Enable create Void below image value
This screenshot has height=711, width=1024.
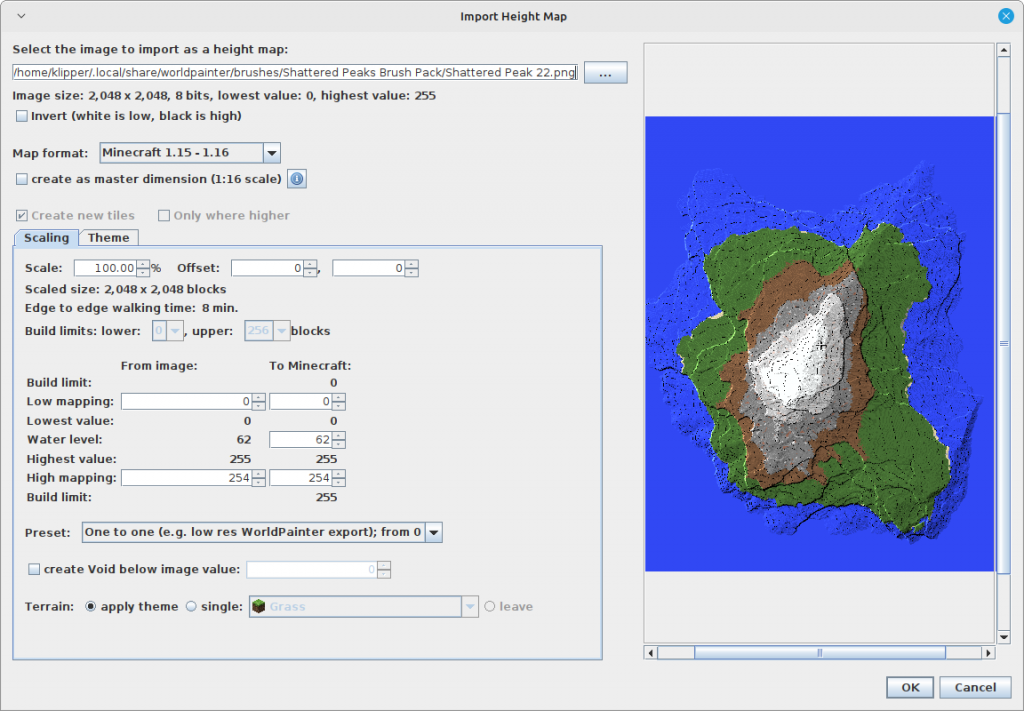pyautogui.click(x=35, y=569)
